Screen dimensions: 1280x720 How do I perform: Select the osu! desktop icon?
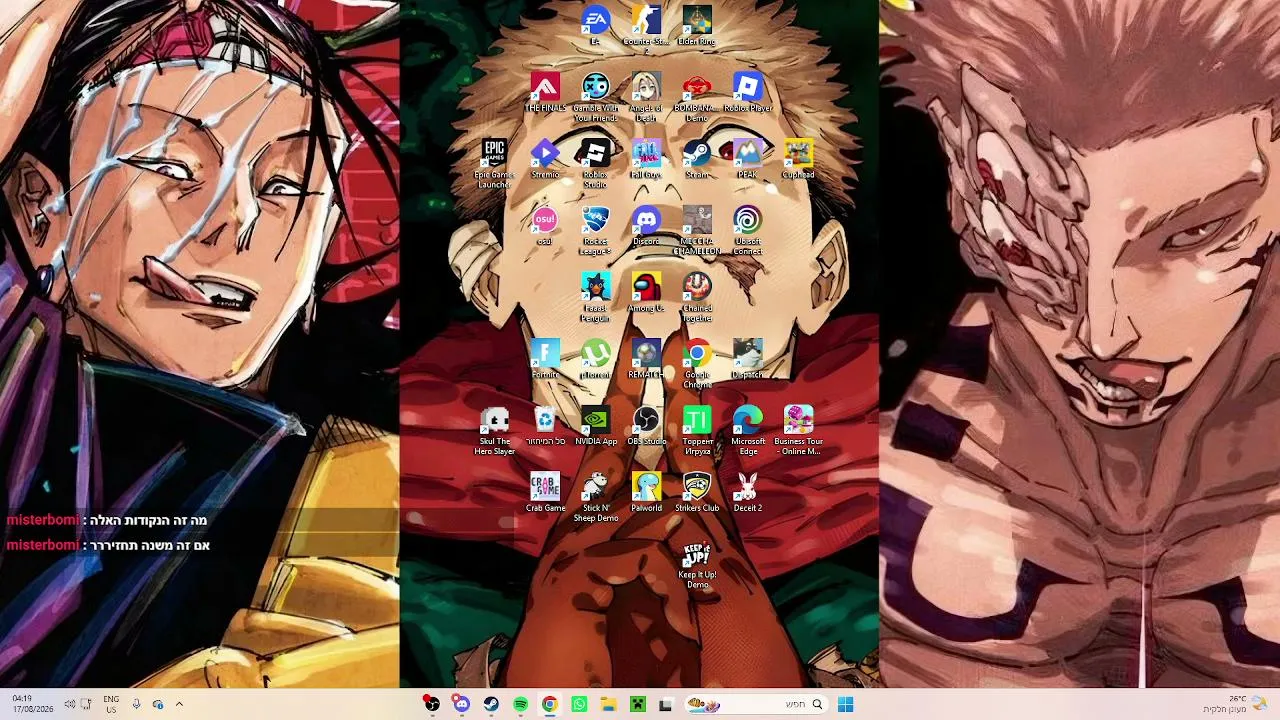click(x=545, y=226)
